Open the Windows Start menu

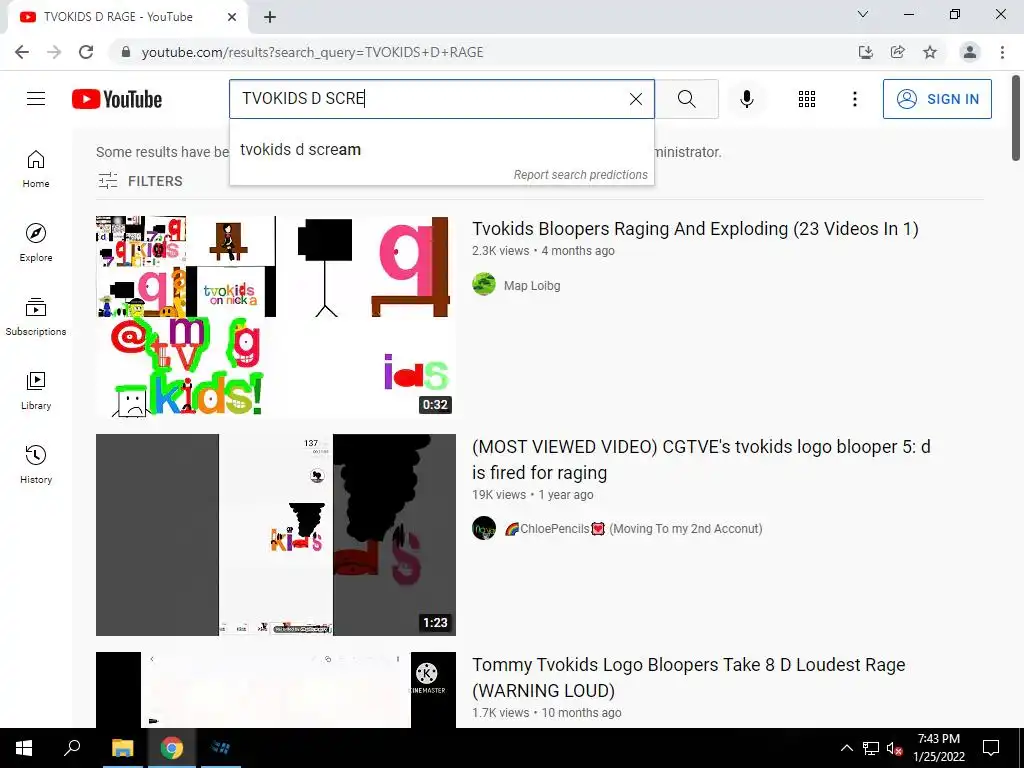[x=24, y=748]
